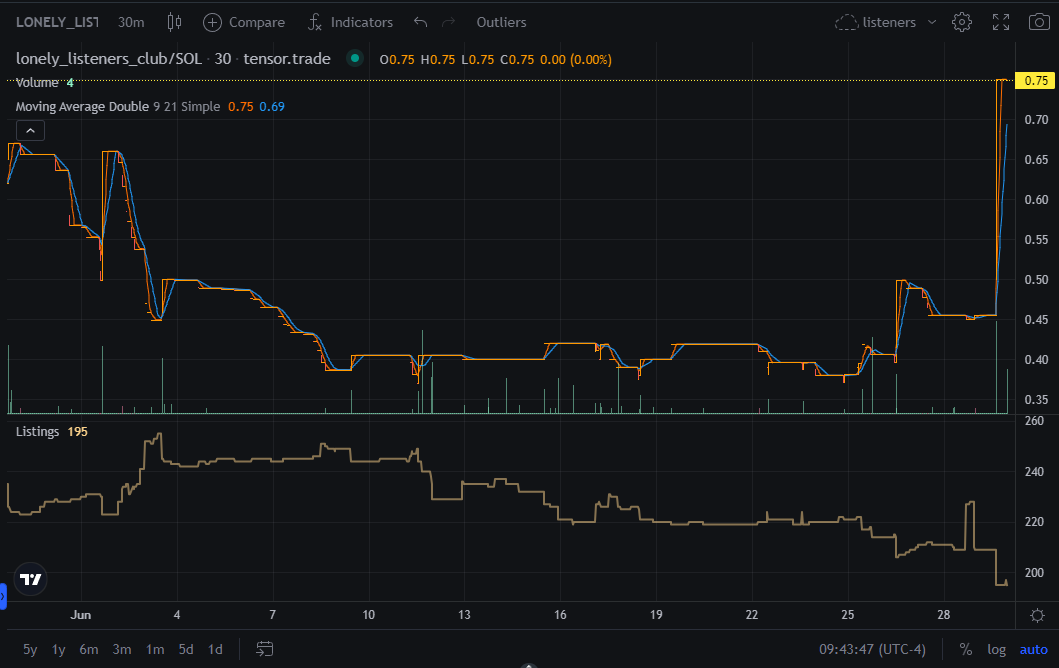Click the Jun date label on time axis
Viewport: 1059px width, 668px height.
pyautogui.click(x=80, y=615)
